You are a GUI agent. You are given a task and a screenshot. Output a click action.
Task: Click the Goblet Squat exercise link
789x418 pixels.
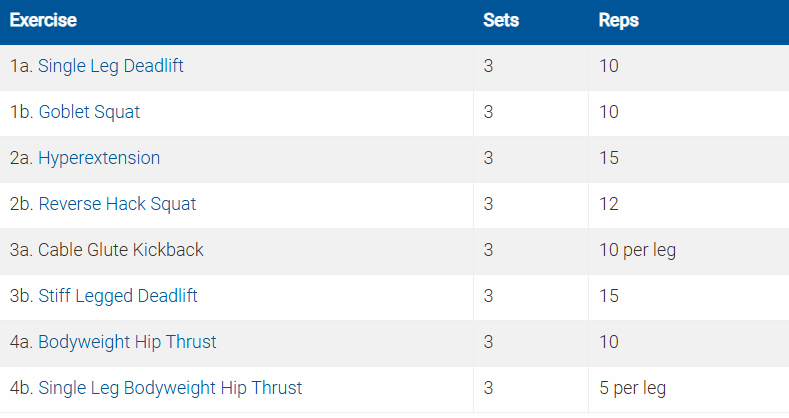(x=89, y=112)
